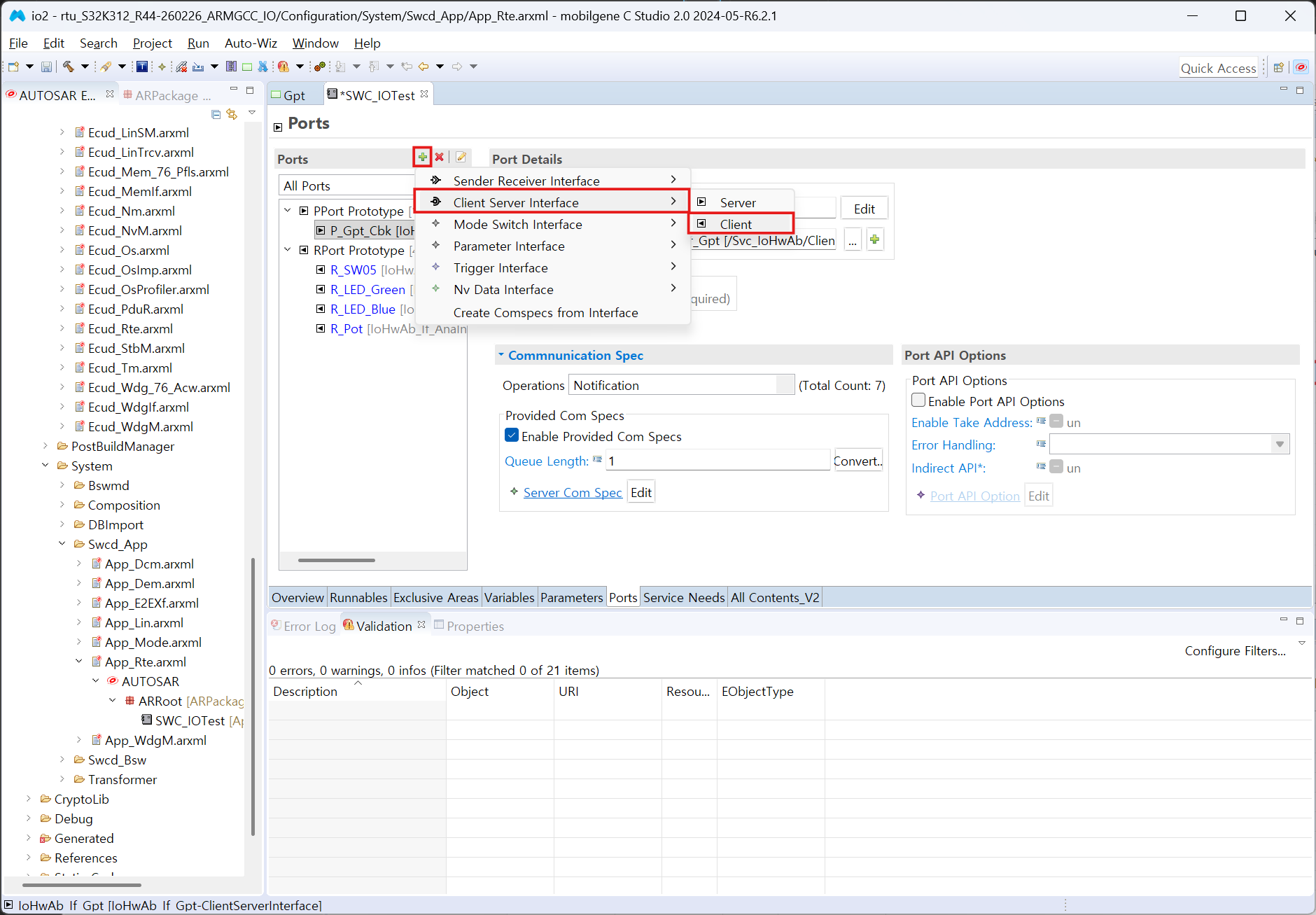Select Client in the submenu
This screenshot has width=1316, height=915.
pos(741,224)
